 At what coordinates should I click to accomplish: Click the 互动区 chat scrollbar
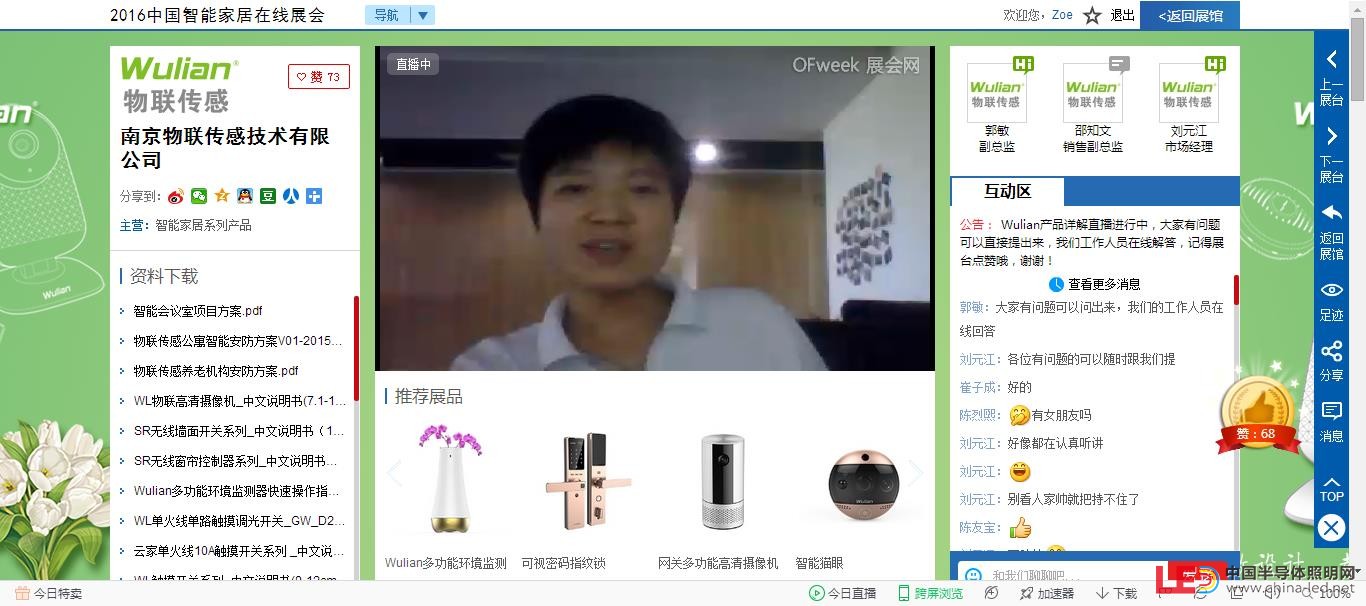[x=1236, y=290]
